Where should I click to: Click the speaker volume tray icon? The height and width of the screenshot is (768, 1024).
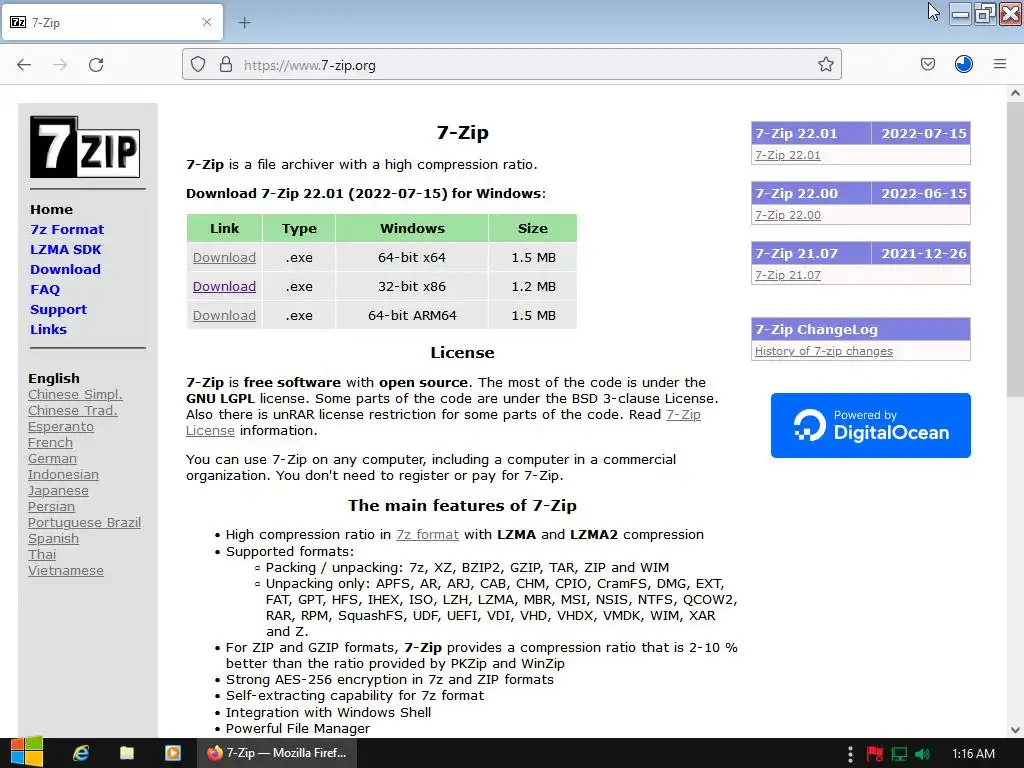coord(922,754)
